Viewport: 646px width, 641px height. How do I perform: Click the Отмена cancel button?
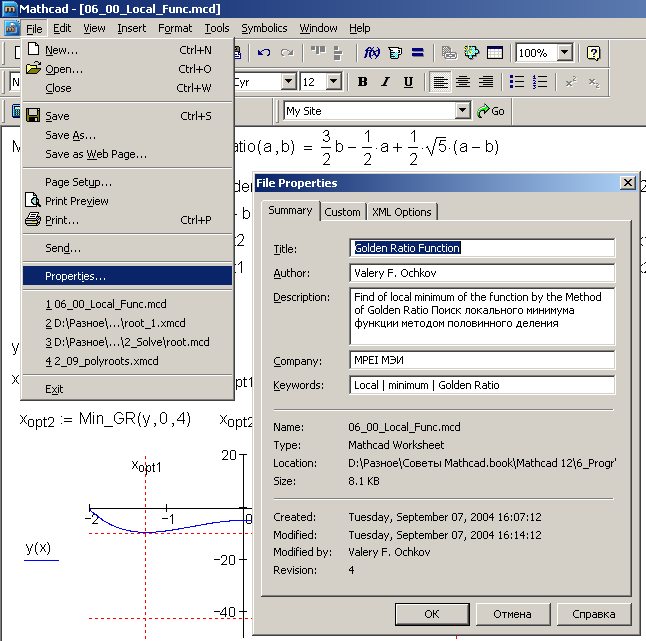coord(513,614)
